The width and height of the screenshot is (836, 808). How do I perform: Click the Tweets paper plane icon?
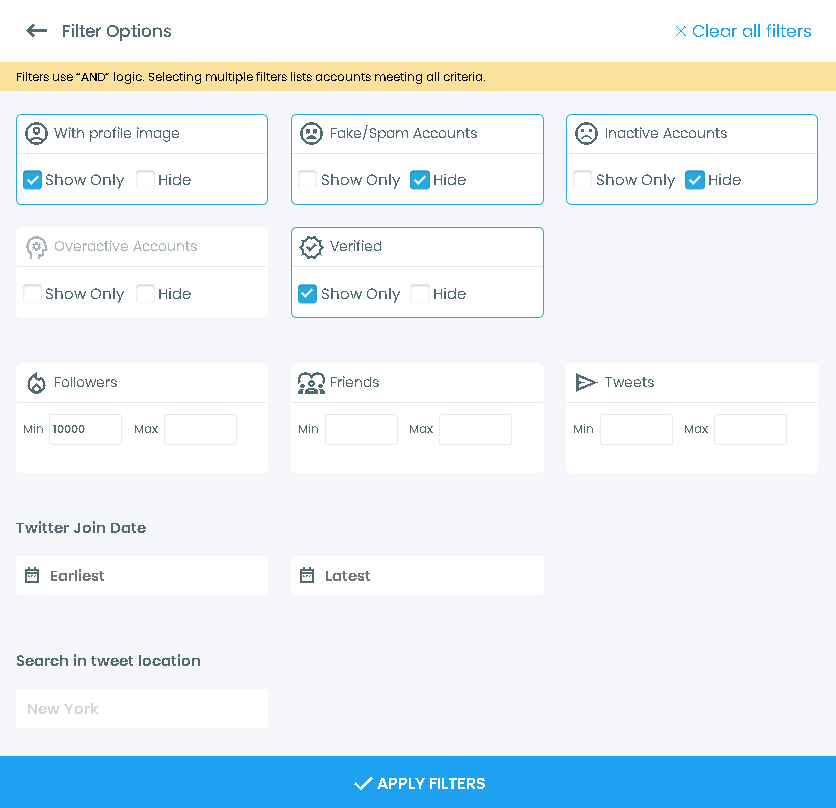[x=587, y=382]
